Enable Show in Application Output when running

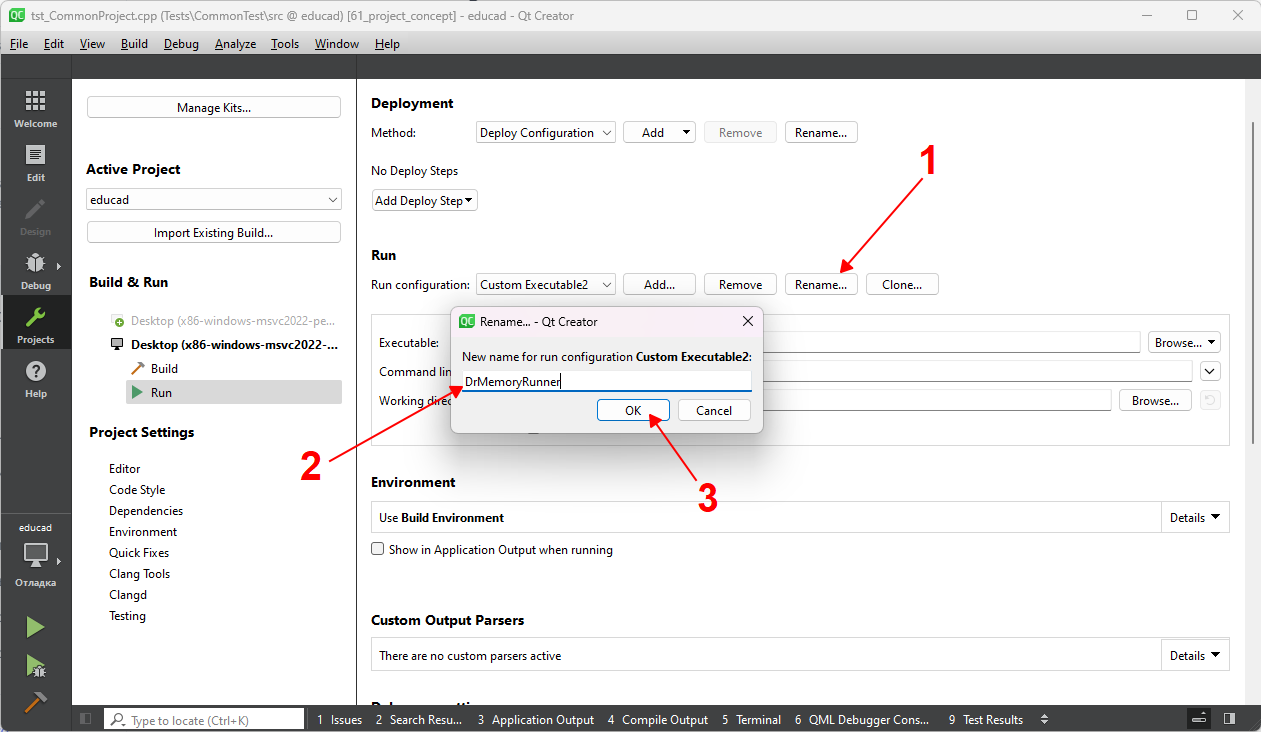pyautogui.click(x=378, y=549)
